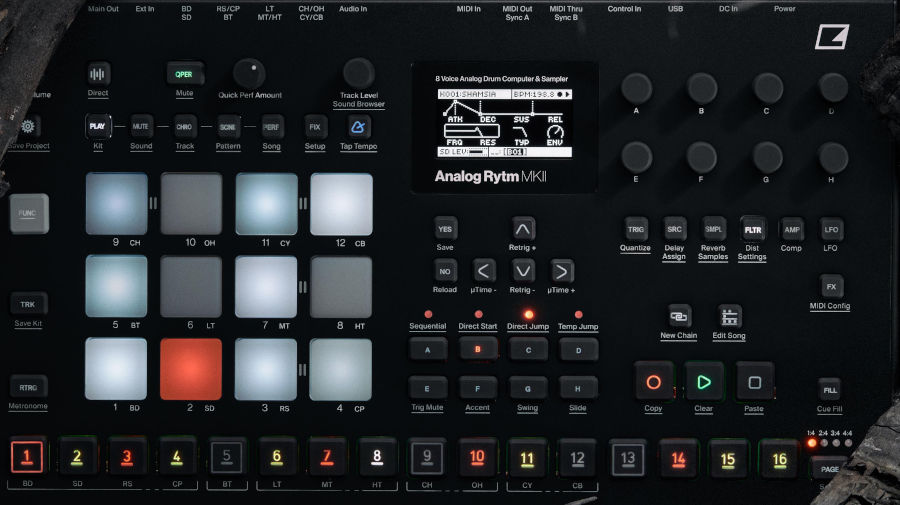900x505 pixels.
Task: Hit pad 10 OH
Action: (x=191, y=204)
